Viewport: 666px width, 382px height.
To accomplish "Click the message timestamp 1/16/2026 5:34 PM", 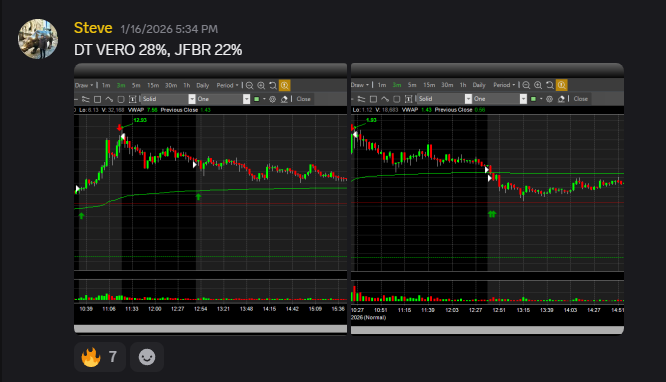I will point(169,29).
